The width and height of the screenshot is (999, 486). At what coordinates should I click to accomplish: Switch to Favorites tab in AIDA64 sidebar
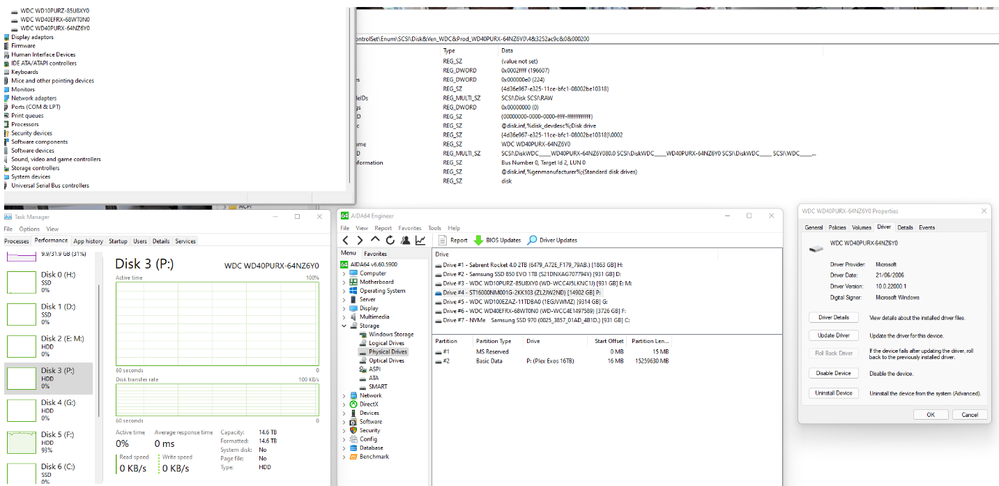[375, 254]
